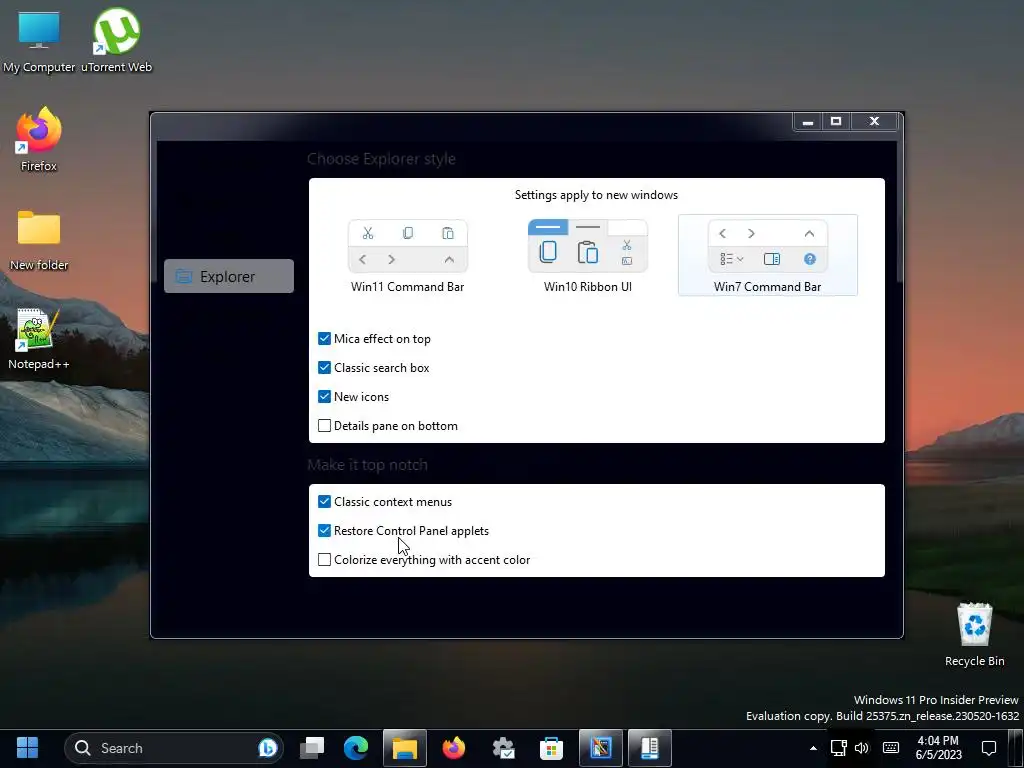The image size is (1024, 768).
Task: Select the Firefox desktop shortcut
Action: click(39, 140)
